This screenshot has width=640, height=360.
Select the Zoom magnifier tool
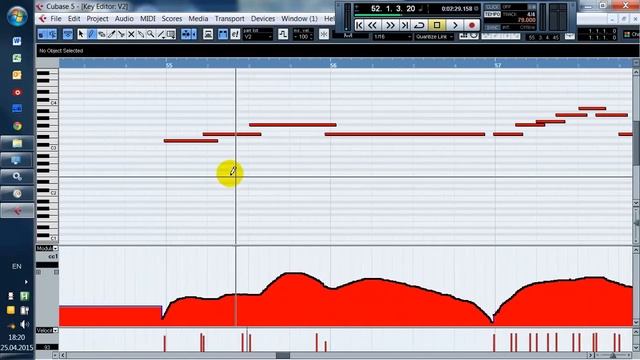[151, 34]
